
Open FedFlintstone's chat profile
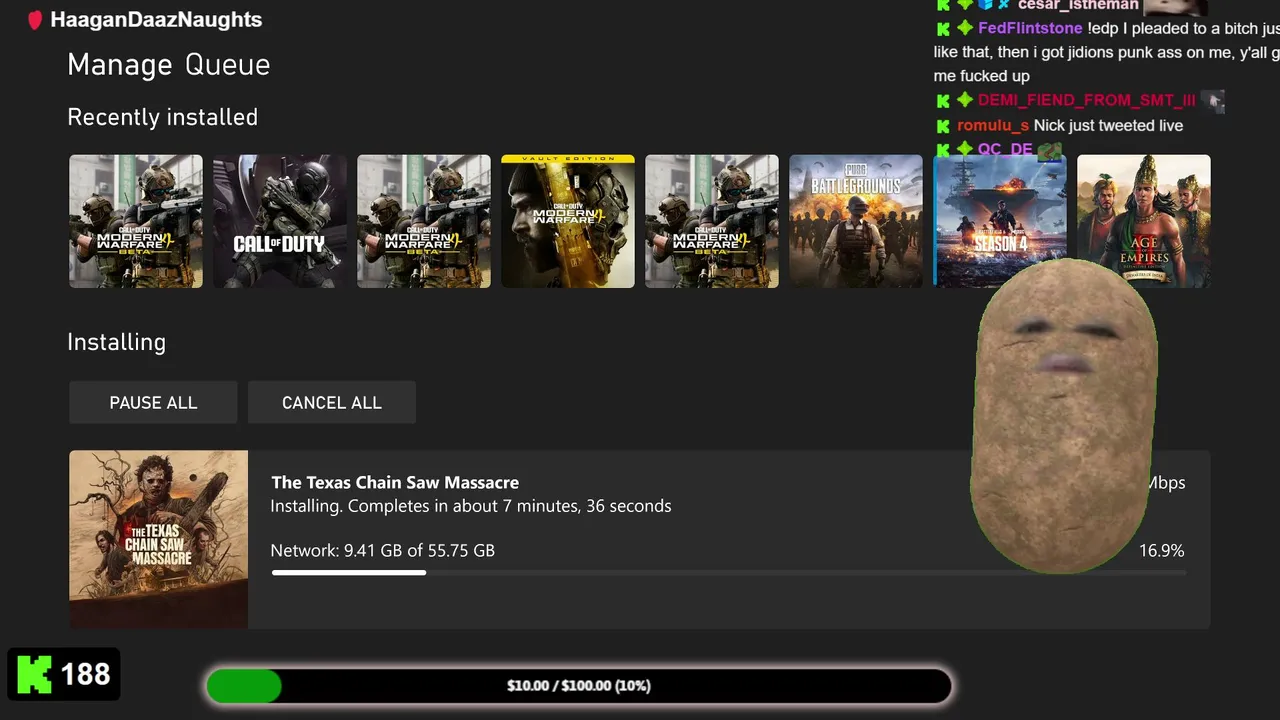[x=1030, y=29]
